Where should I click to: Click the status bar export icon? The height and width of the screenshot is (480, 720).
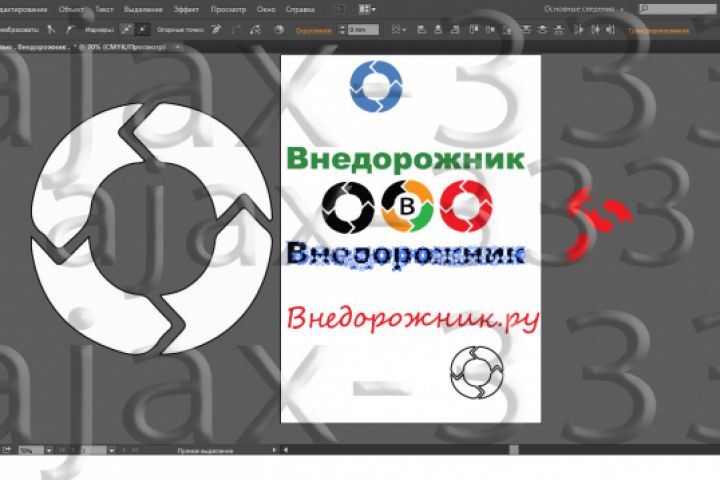(x=6, y=450)
